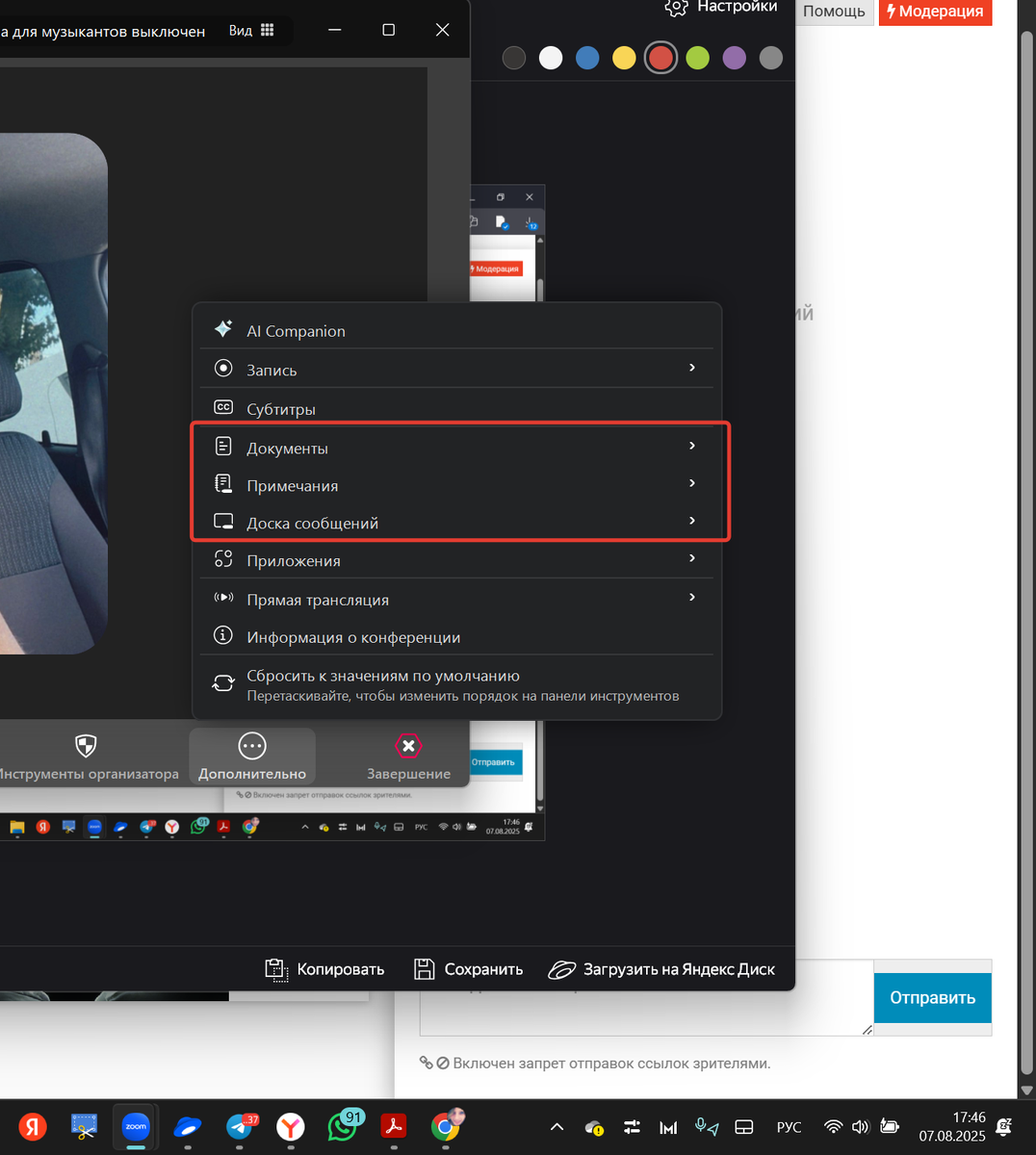Click the Завершение end-meeting icon

(408, 746)
